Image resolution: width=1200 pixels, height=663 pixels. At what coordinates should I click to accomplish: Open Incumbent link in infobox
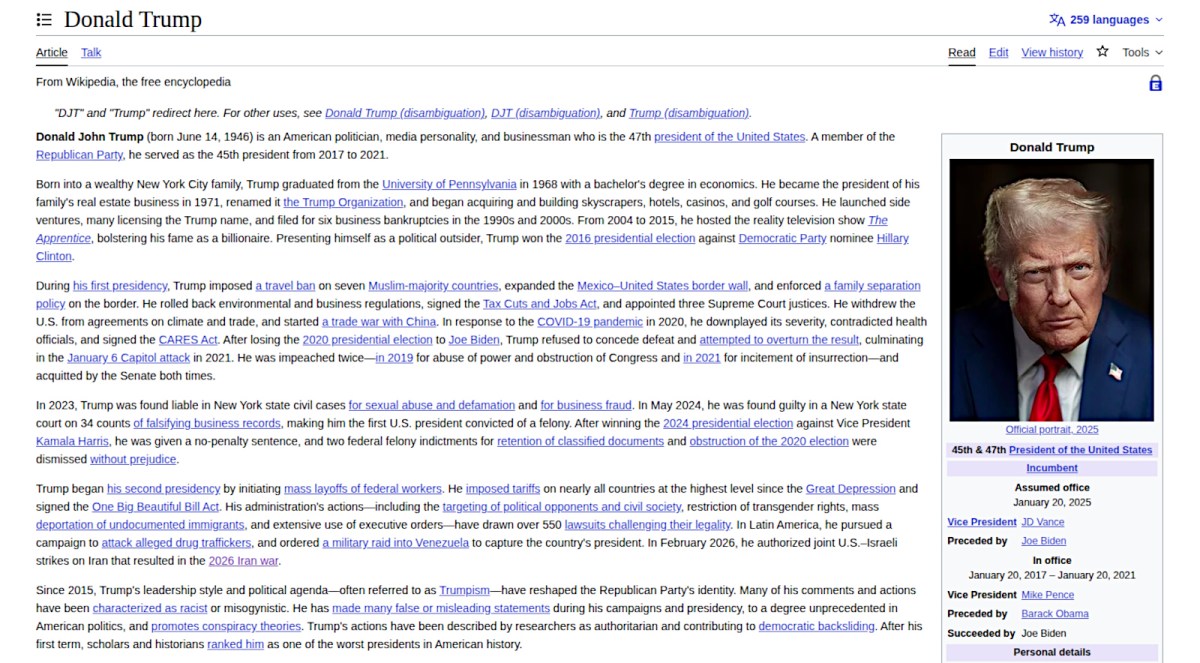(x=1052, y=468)
